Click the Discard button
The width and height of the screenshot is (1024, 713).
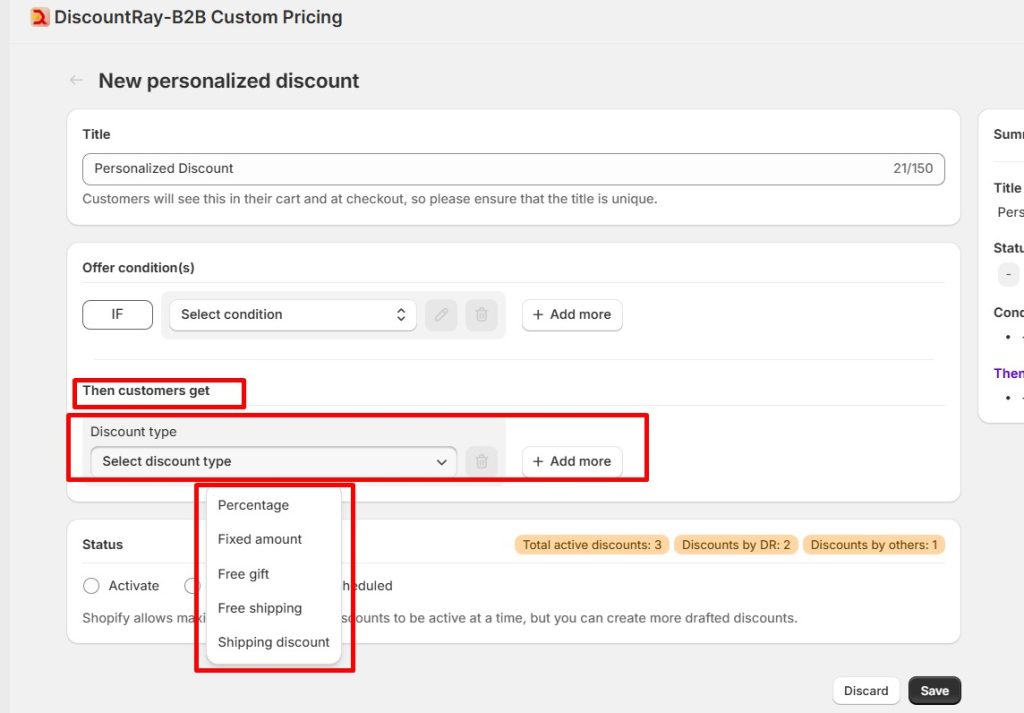coord(865,691)
